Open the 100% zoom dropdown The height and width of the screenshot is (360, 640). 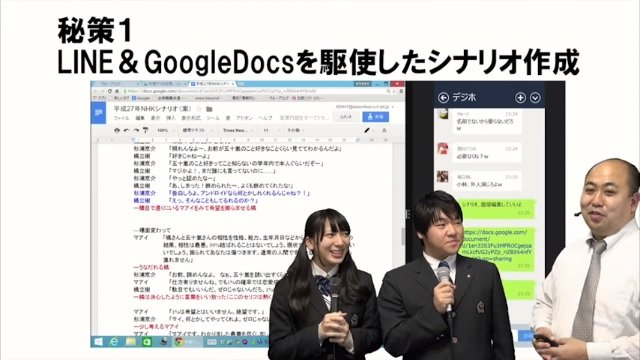tap(164, 130)
